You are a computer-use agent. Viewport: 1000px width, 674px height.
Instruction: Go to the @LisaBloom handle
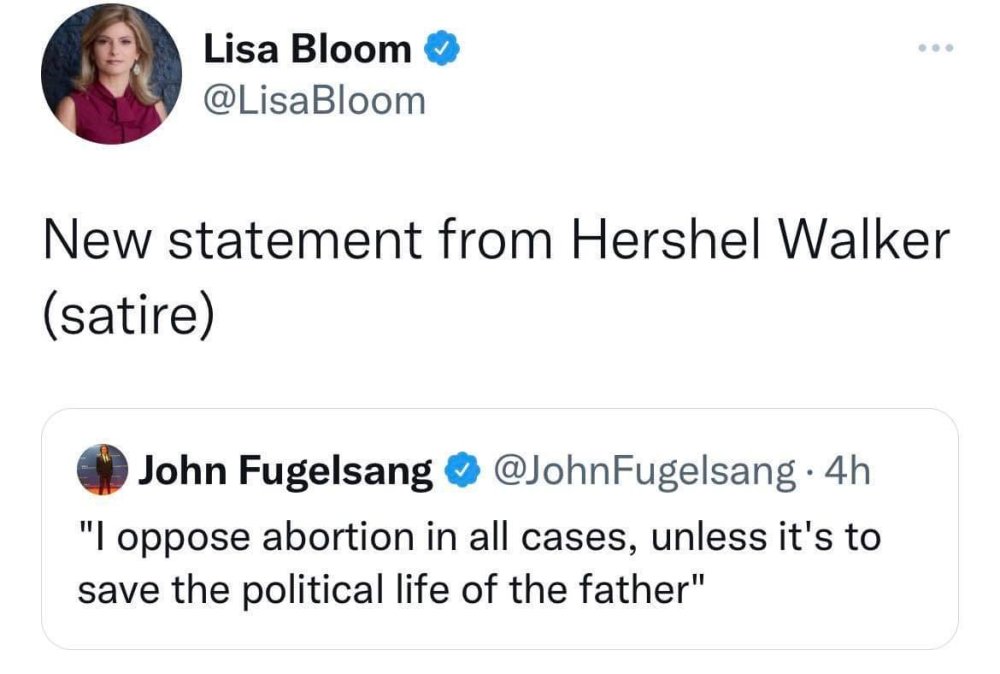coord(314,100)
